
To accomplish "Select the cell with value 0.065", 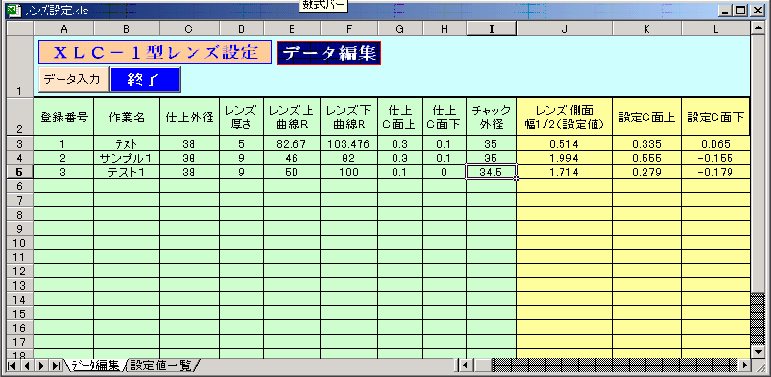I will tap(715, 145).
